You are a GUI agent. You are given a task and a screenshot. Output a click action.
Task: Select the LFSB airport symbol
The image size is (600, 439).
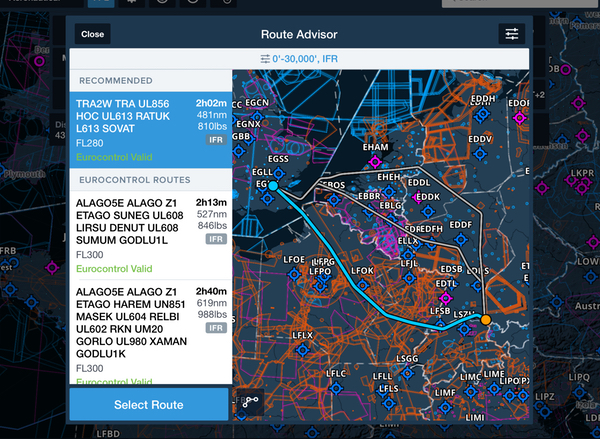pyautogui.click(x=440, y=323)
